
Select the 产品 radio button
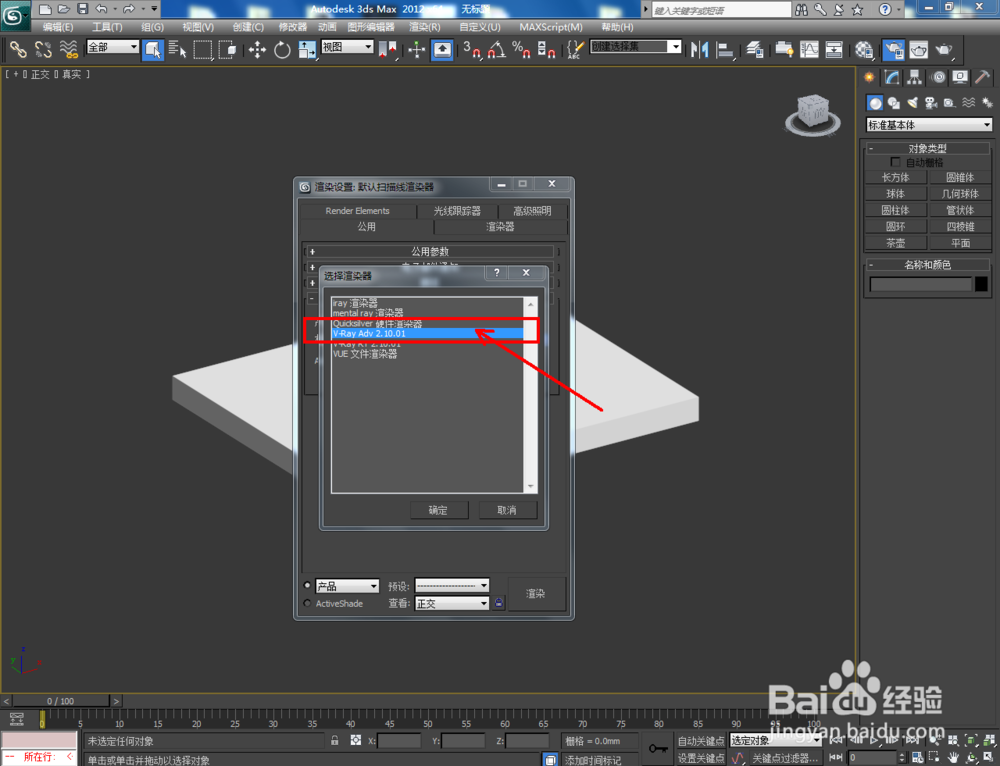[307, 585]
